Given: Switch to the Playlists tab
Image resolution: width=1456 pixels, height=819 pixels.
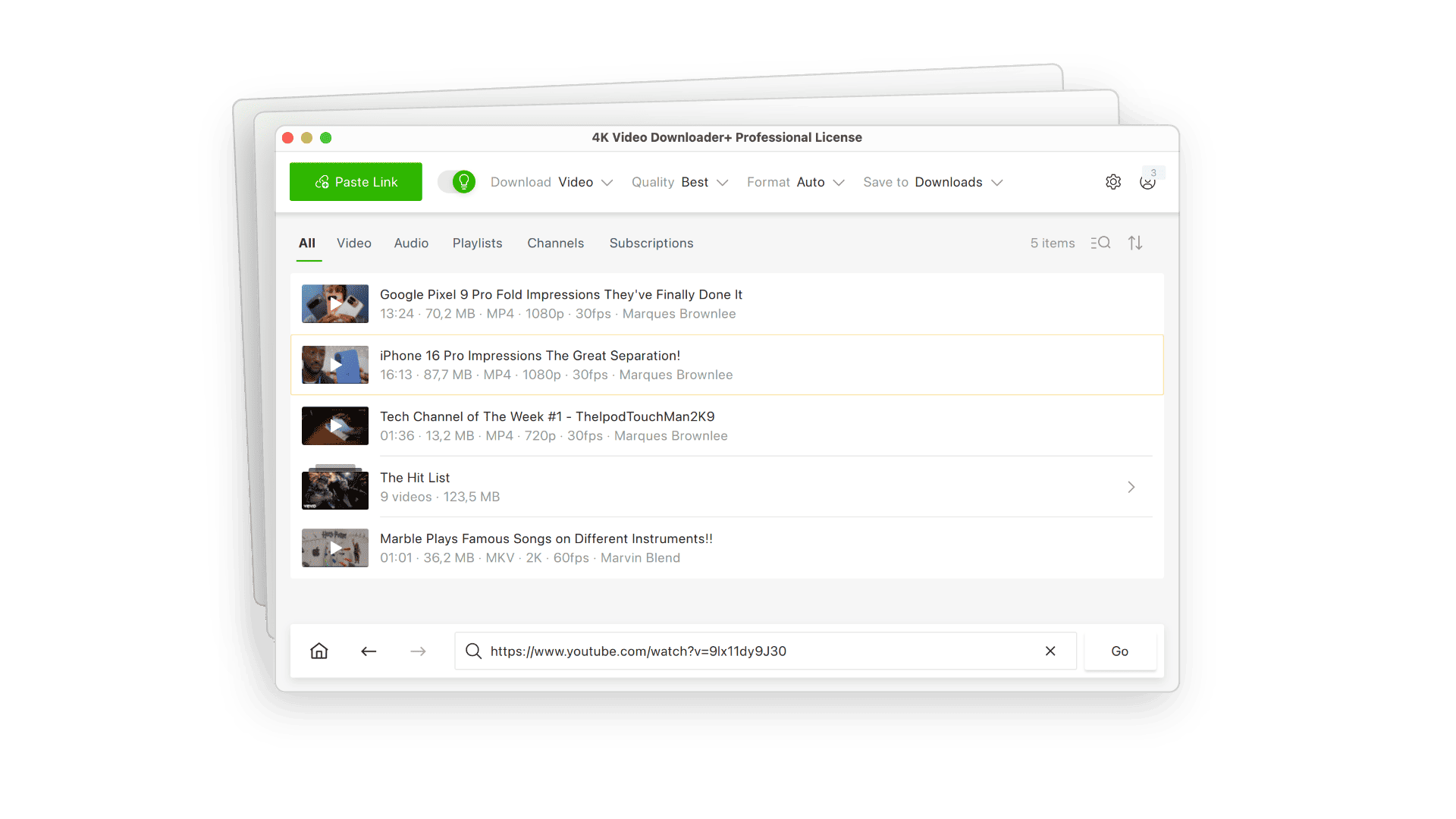Looking at the screenshot, I should point(477,243).
